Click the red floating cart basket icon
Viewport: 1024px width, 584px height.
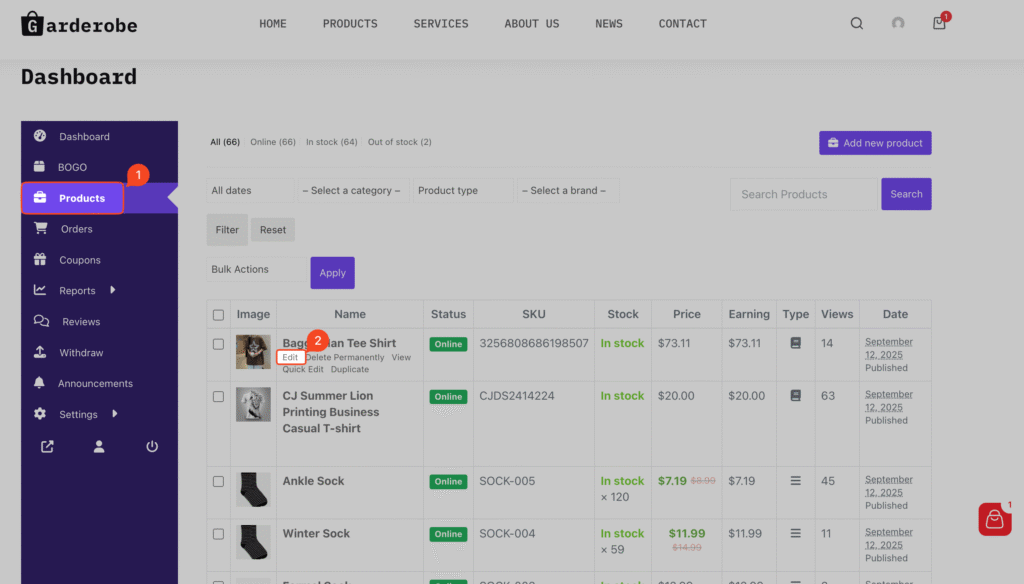click(994, 519)
